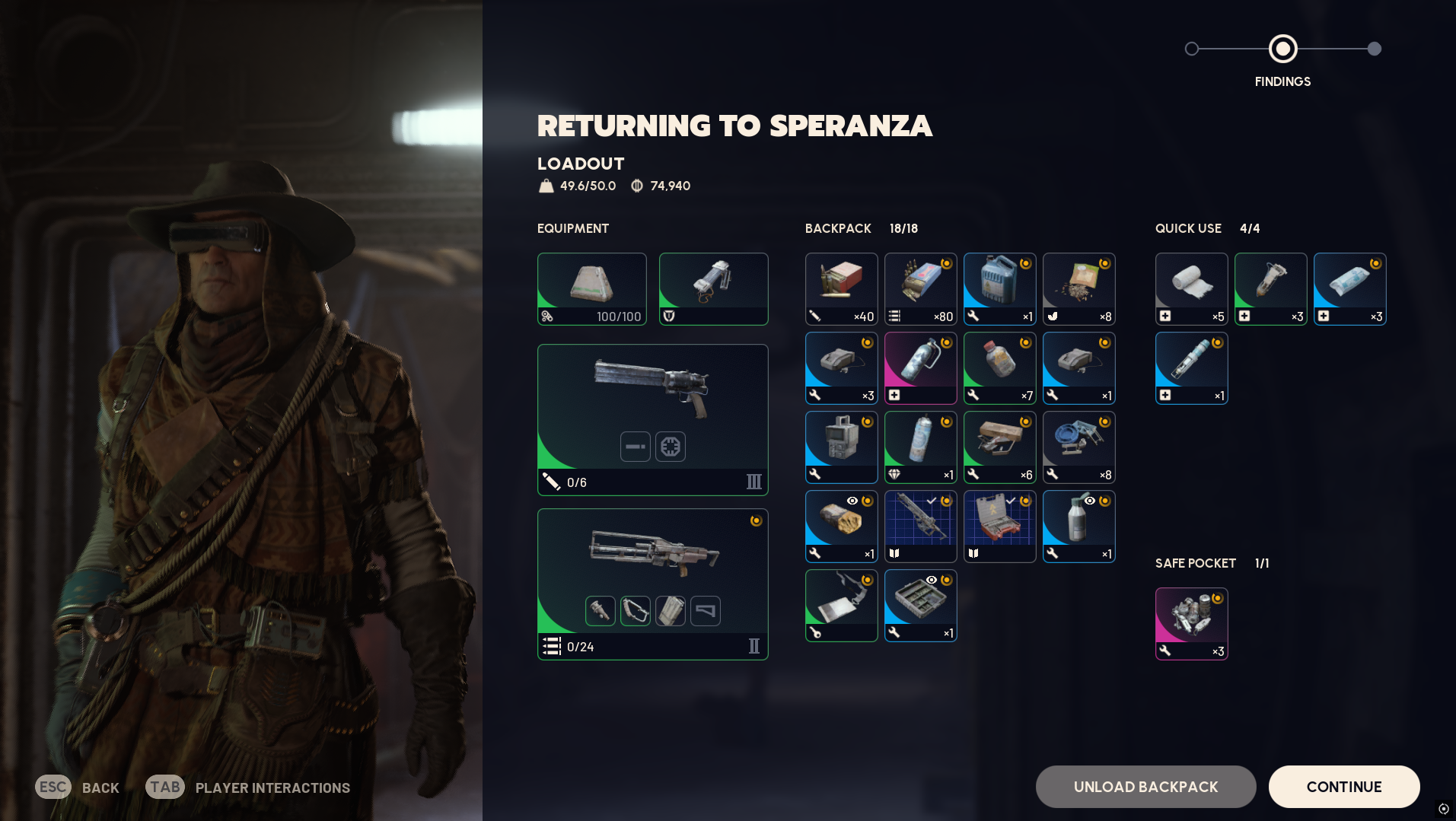Image resolution: width=1456 pixels, height=821 pixels.
Task: Open the stock attachment slot on the rifle
Action: 705,611
